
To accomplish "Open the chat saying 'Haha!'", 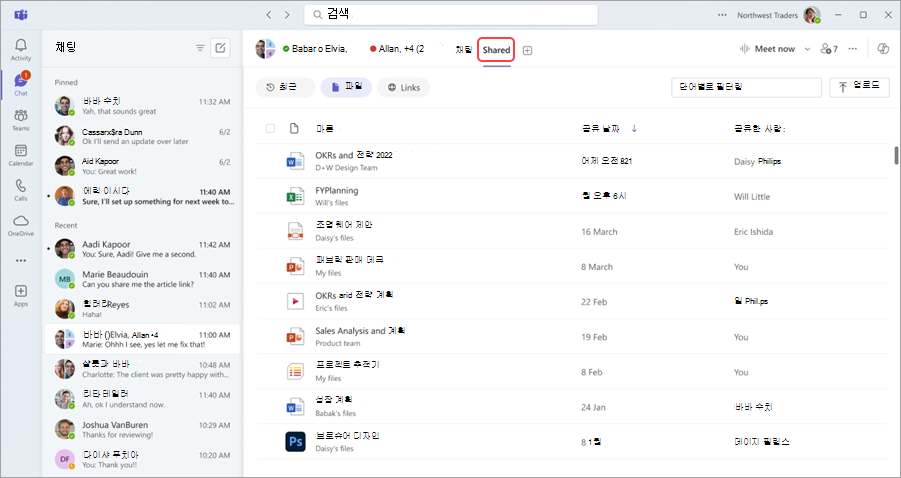I will click(142, 309).
